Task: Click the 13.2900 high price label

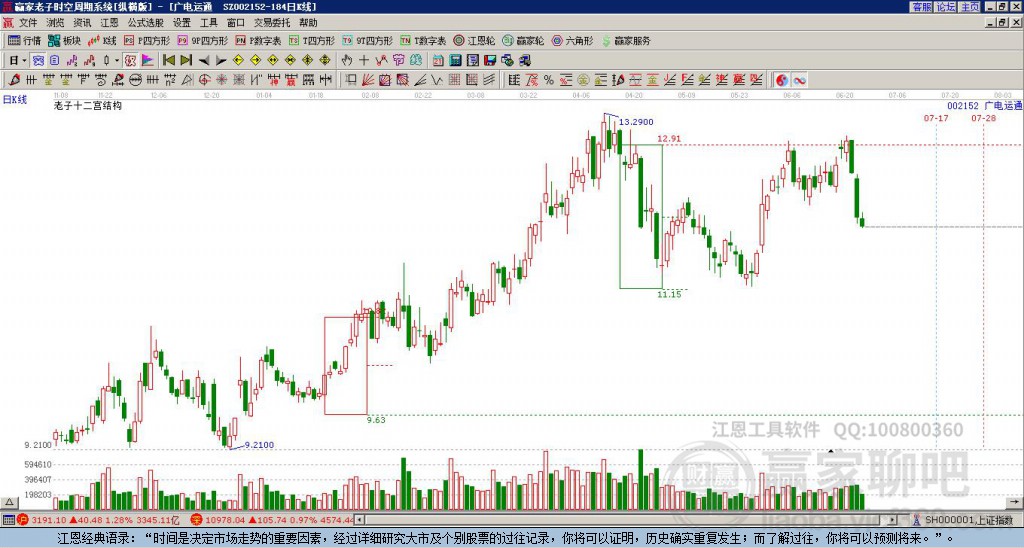Action: pyautogui.click(x=635, y=122)
